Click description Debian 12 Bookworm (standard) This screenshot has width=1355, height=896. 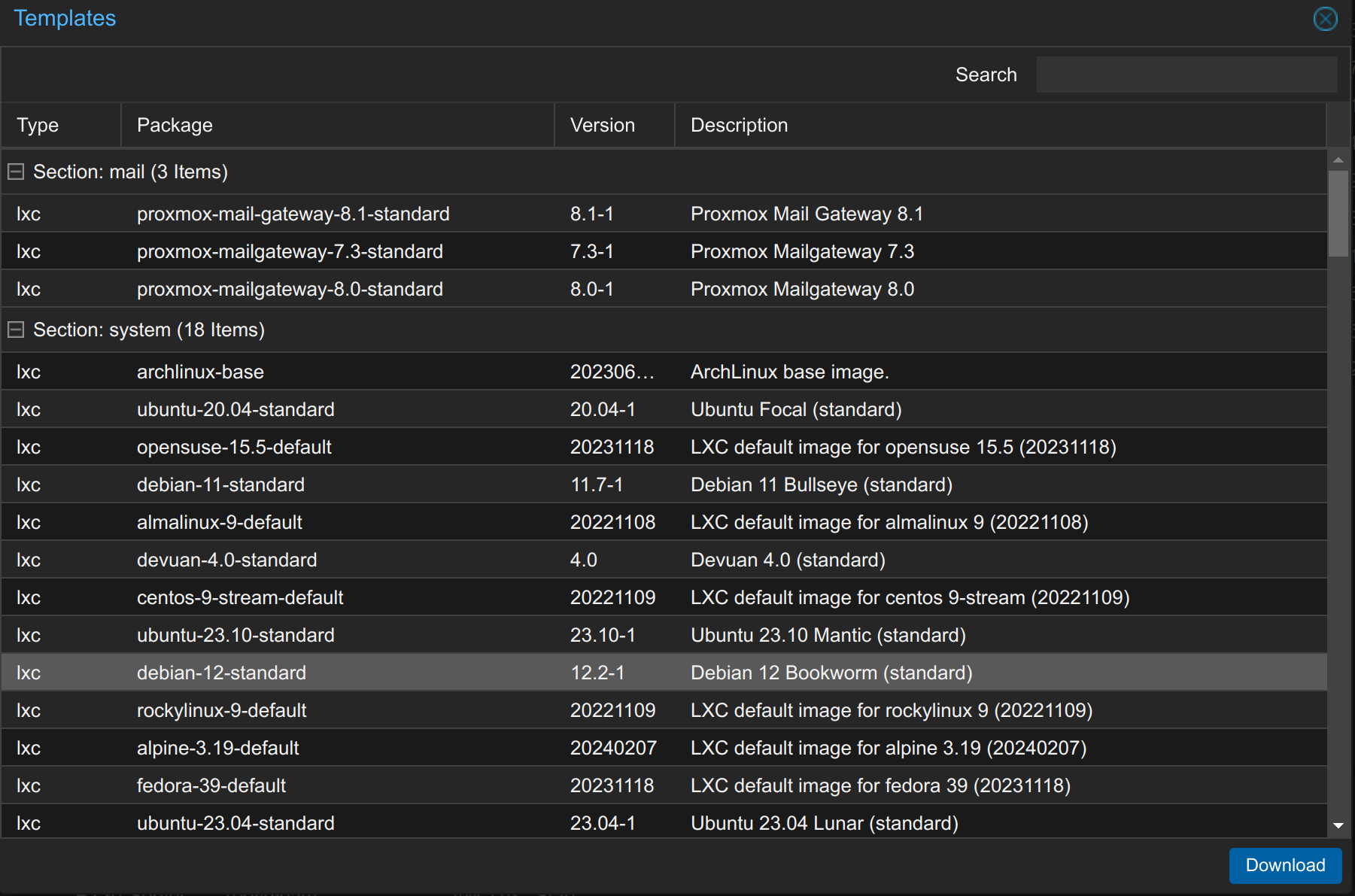(831, 673)
